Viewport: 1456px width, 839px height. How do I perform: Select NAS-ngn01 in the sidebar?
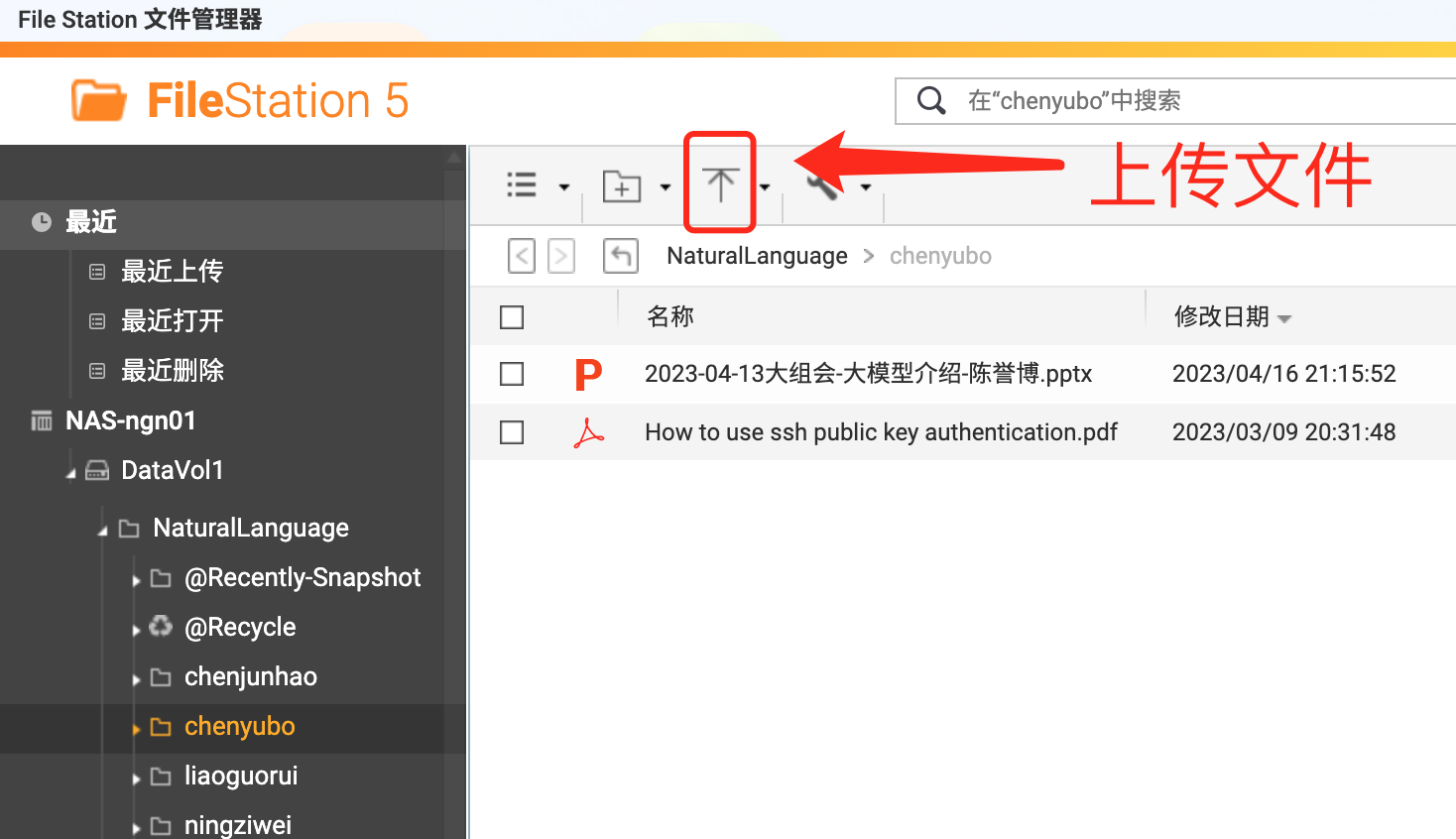(x=131, y=420)
